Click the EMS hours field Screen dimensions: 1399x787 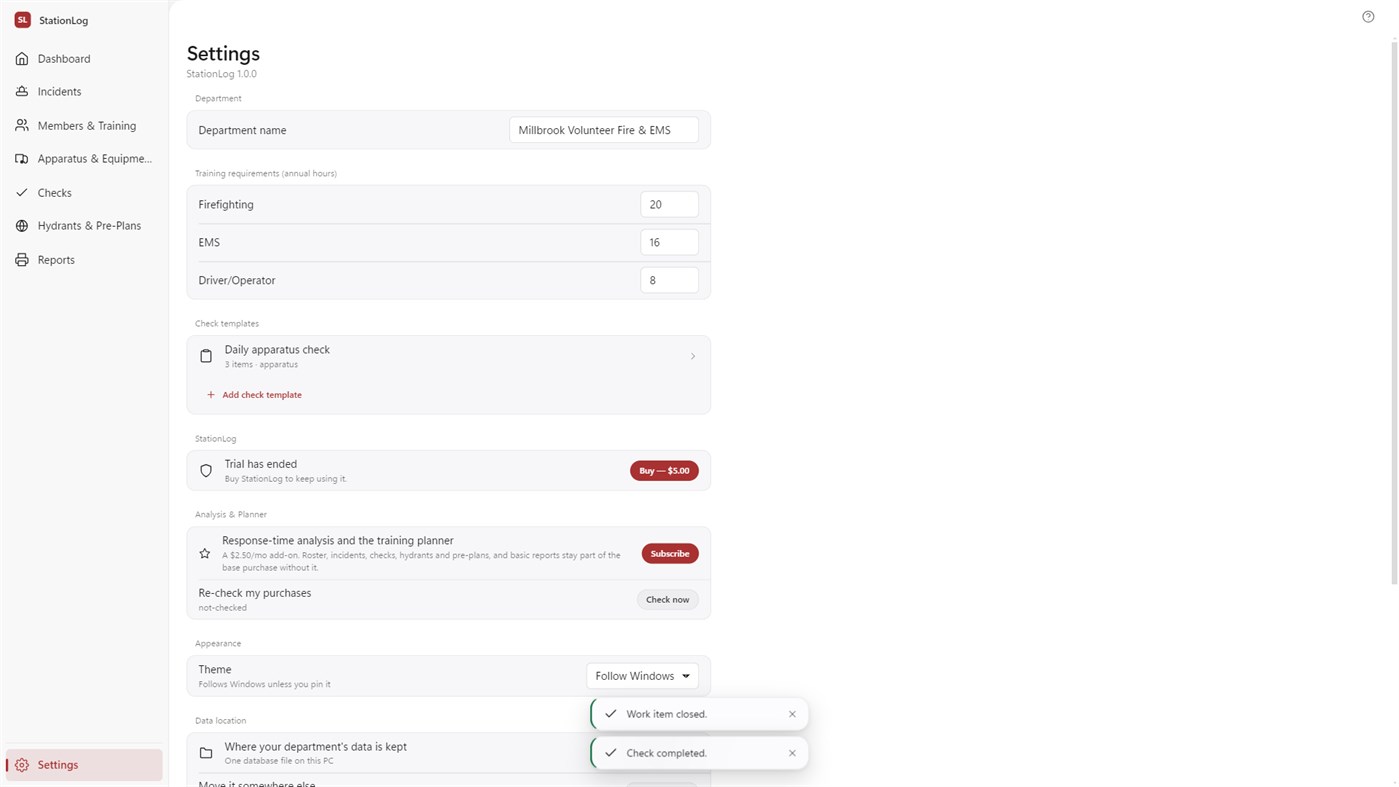(x=669, y=242)
